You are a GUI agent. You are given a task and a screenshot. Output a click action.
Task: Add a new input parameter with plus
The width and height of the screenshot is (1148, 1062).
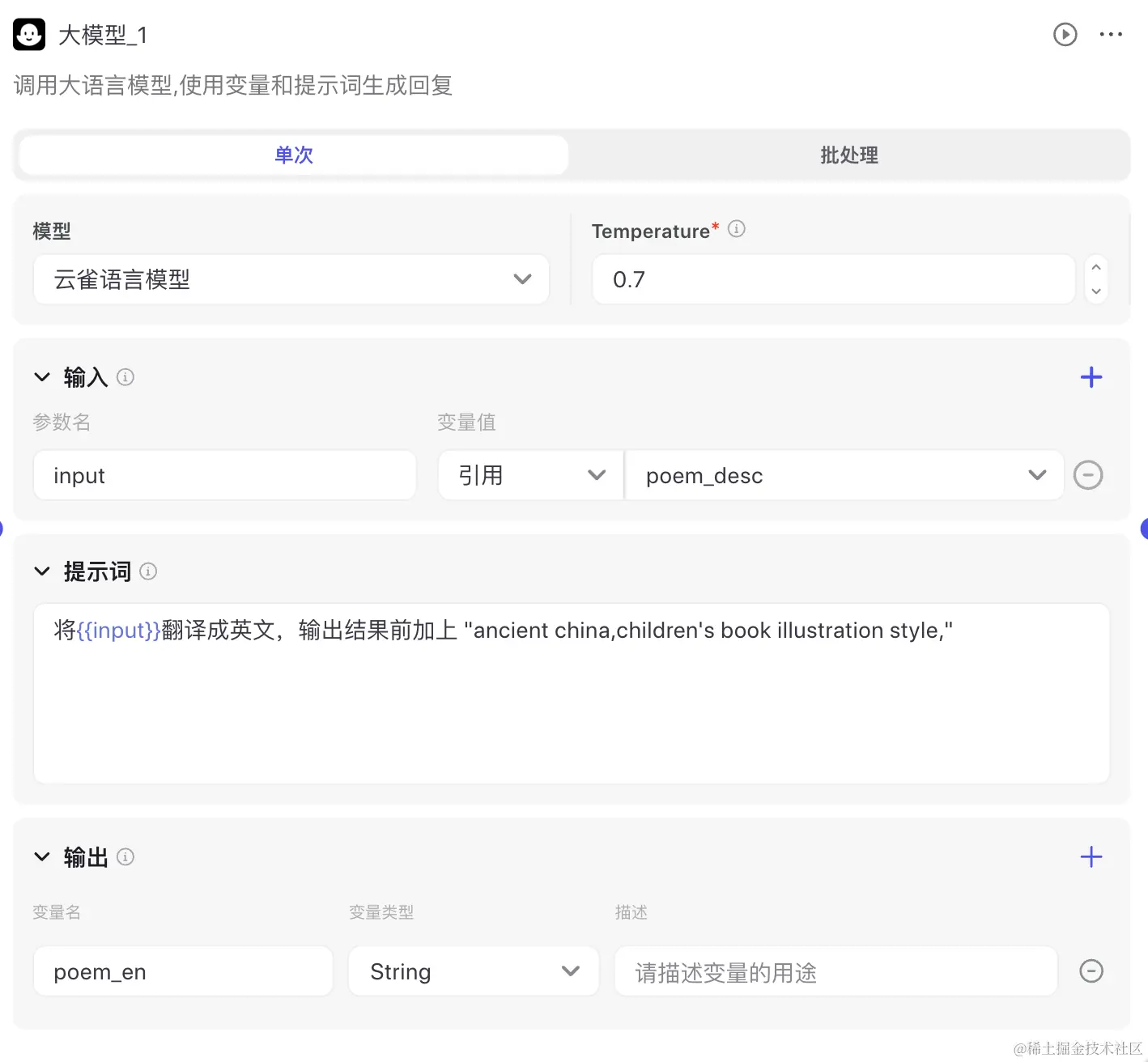[1091, 377]
